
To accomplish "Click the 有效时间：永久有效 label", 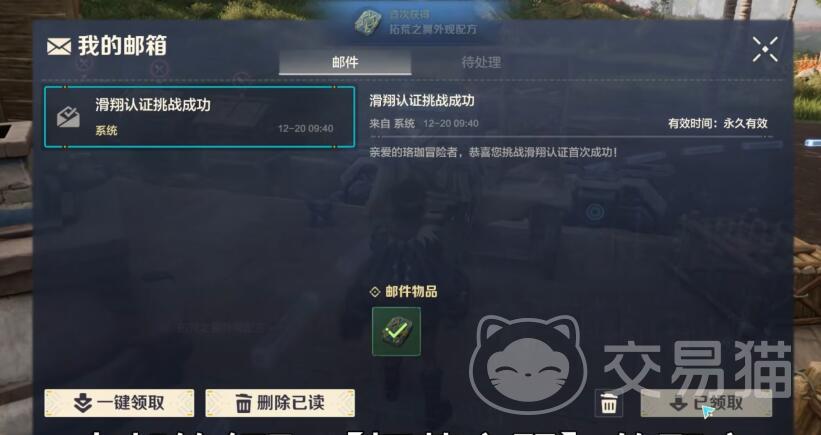I will pyautogui.click(x=717, y=124).
